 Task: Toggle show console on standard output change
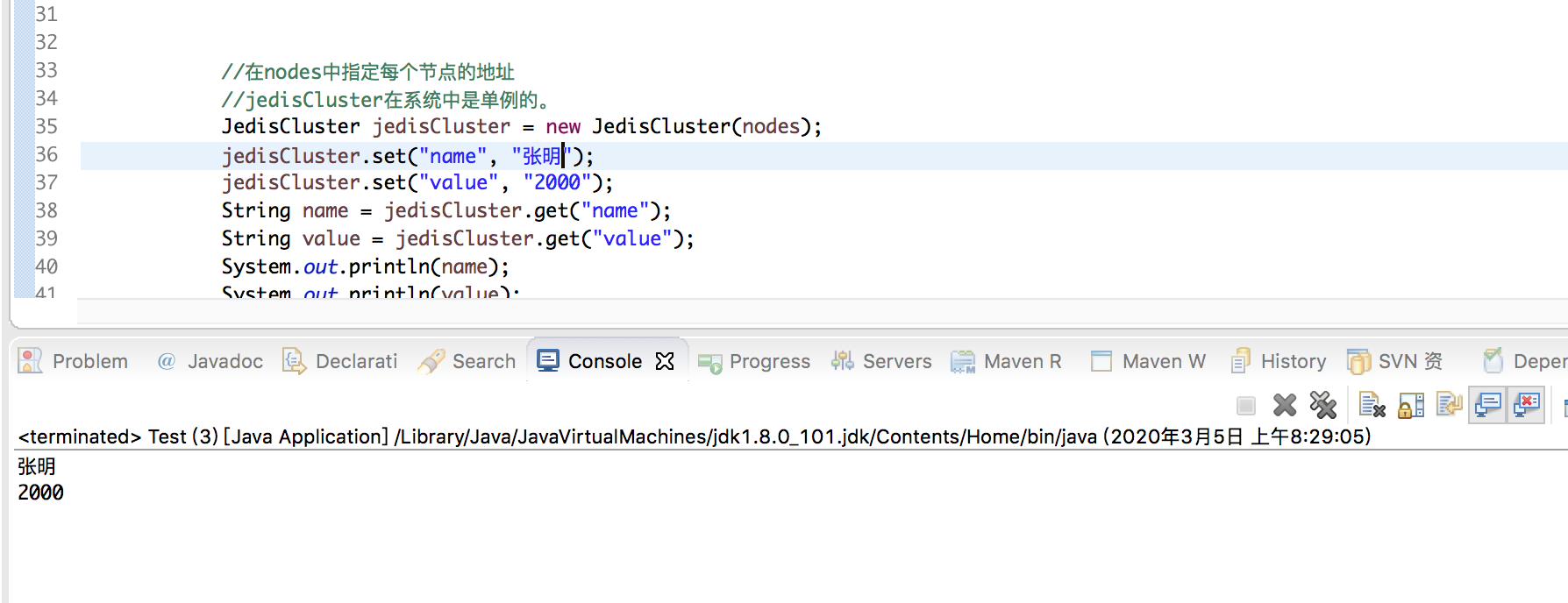1488,405
